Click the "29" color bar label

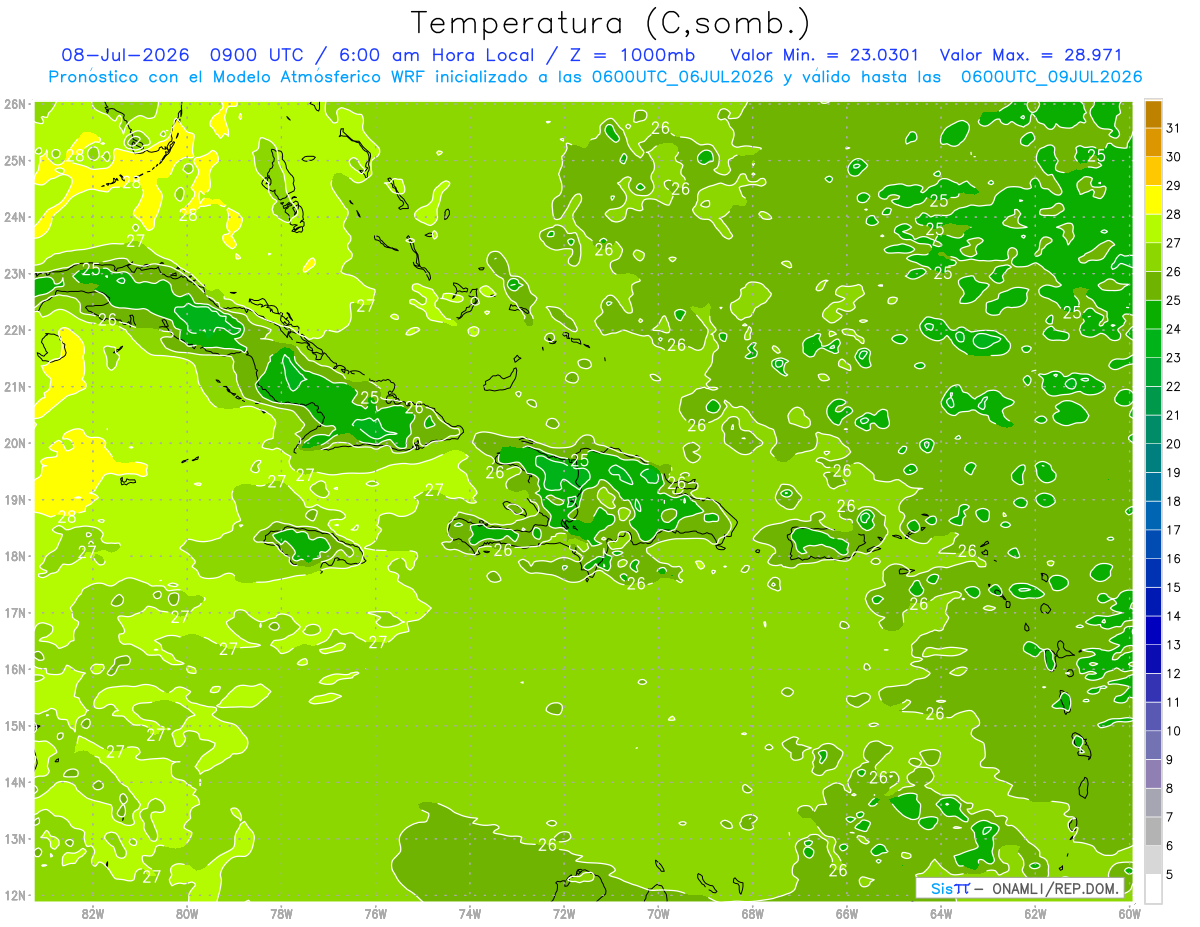[1174, 186]
